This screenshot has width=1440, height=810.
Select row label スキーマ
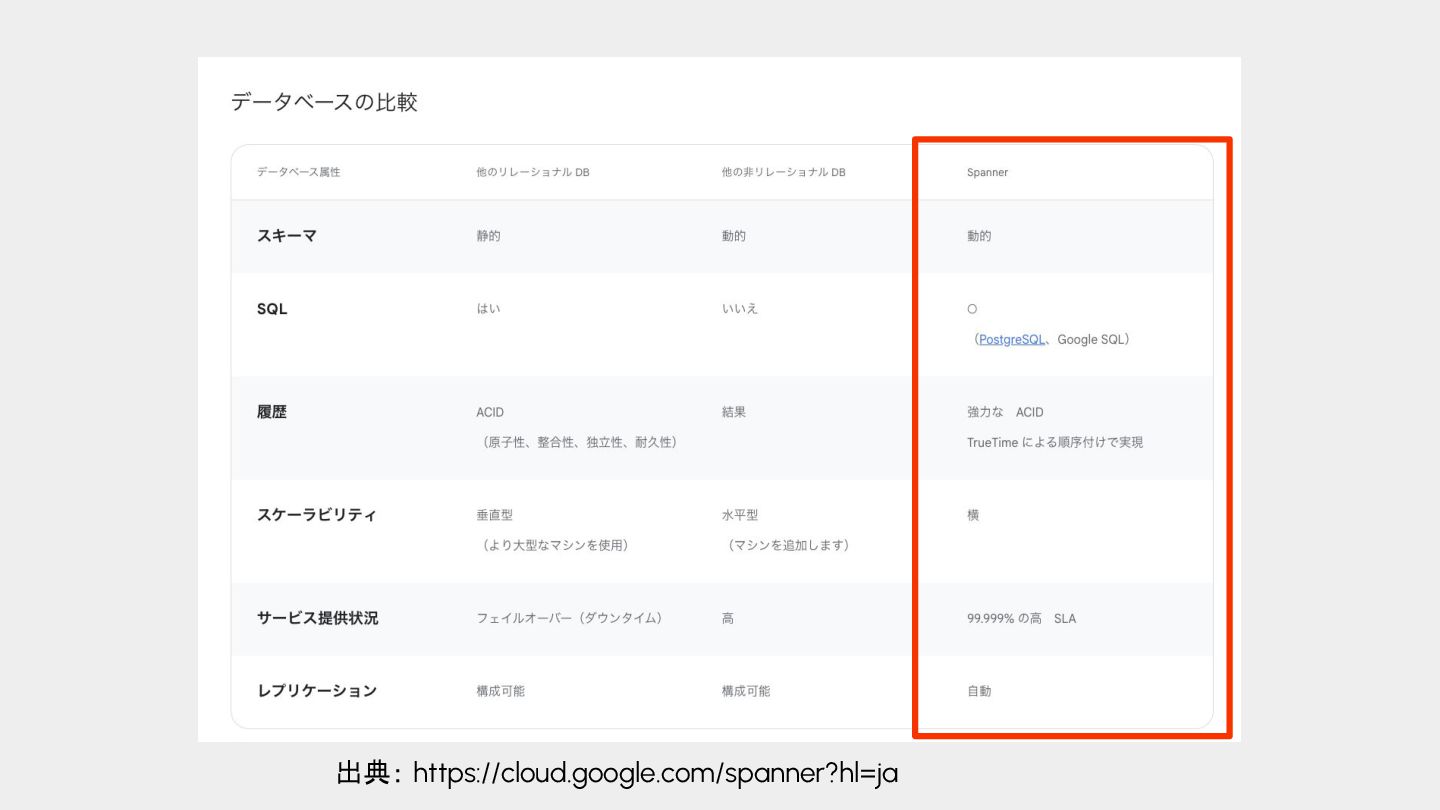click(287, 236)
